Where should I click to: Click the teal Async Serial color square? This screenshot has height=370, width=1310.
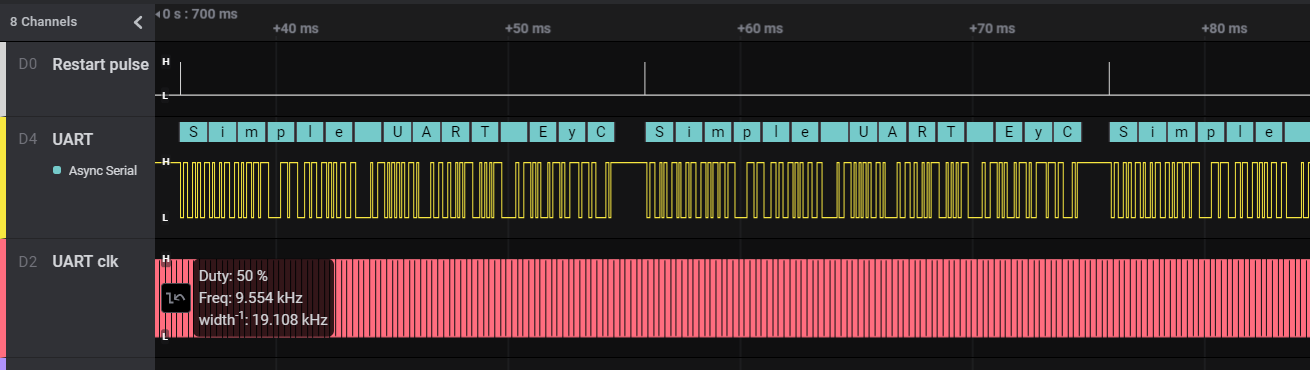pyautogui.click(x=57, y=171)
